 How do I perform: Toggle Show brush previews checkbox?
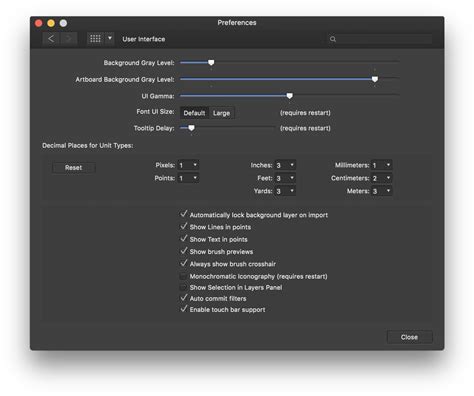coord(183,251)
